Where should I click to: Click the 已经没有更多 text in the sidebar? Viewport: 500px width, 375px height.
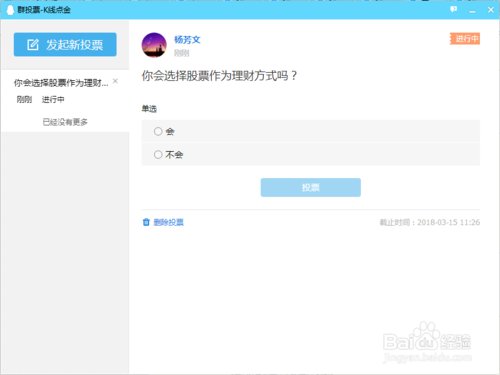coord(65,122)
